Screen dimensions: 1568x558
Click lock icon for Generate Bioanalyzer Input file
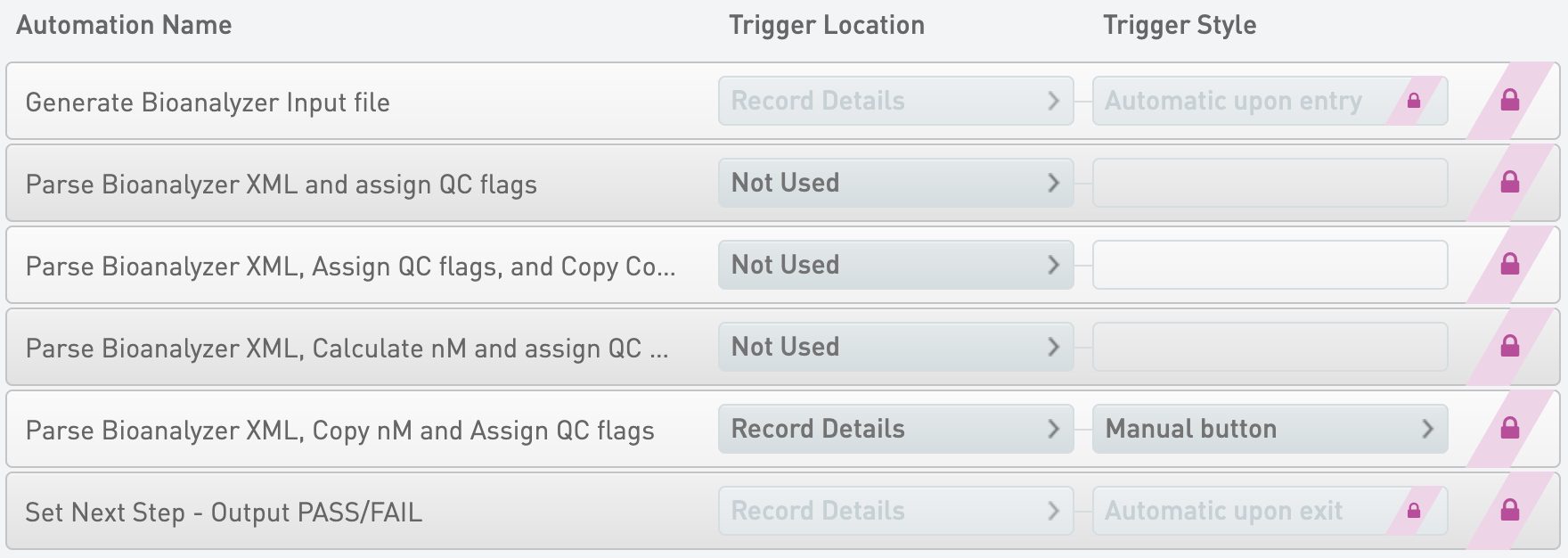click(1509, 100)
